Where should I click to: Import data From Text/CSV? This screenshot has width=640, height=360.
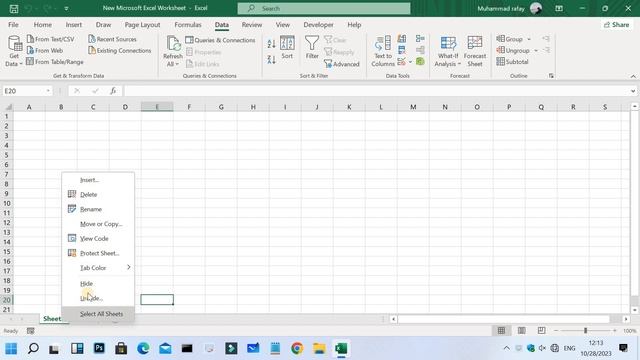(51, 39)
